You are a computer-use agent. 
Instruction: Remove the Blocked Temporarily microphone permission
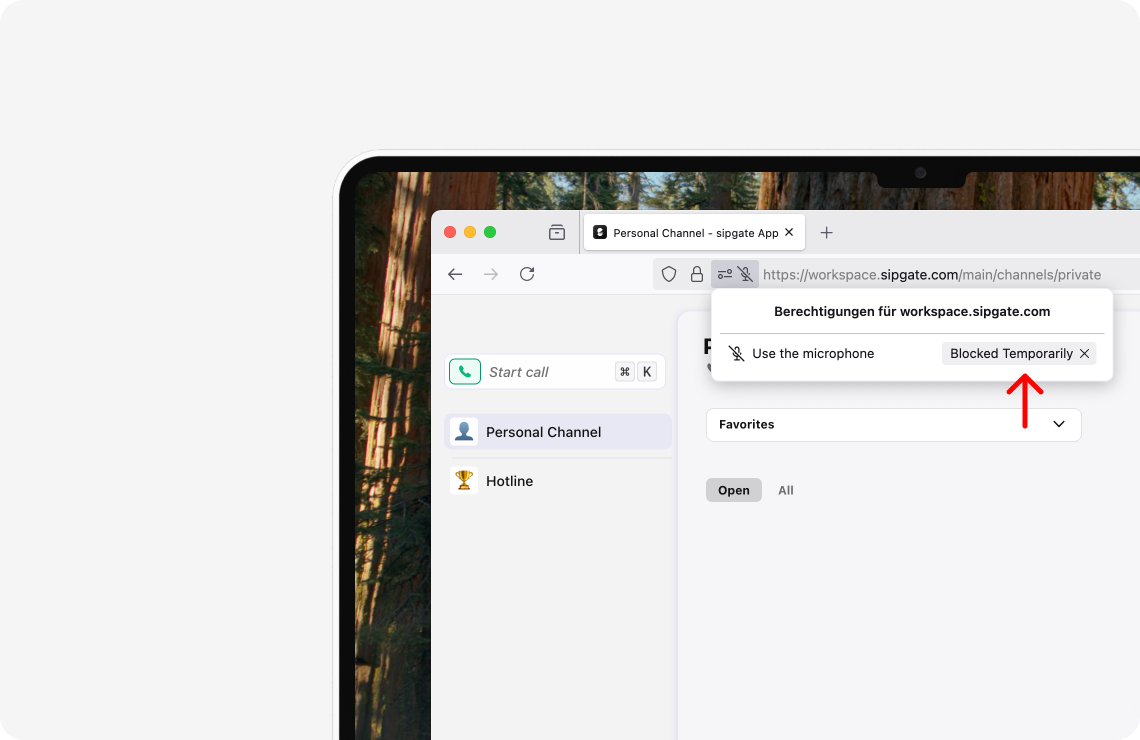click(1085, 353)
